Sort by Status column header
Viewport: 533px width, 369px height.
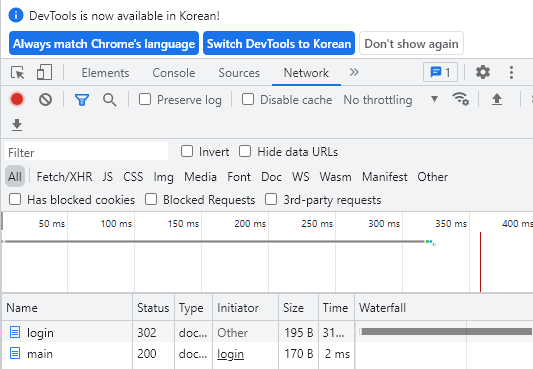tap(153, 308)
